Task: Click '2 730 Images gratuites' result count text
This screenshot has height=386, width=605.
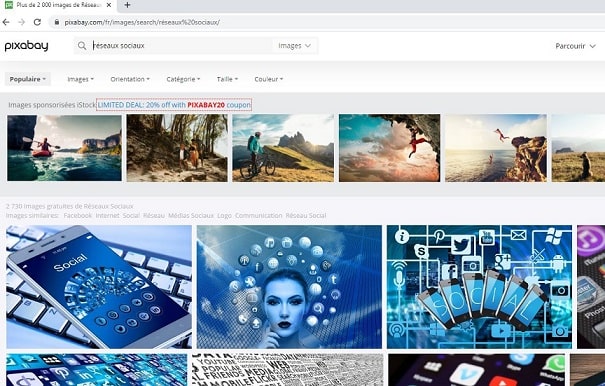Action: click(69, 206)
